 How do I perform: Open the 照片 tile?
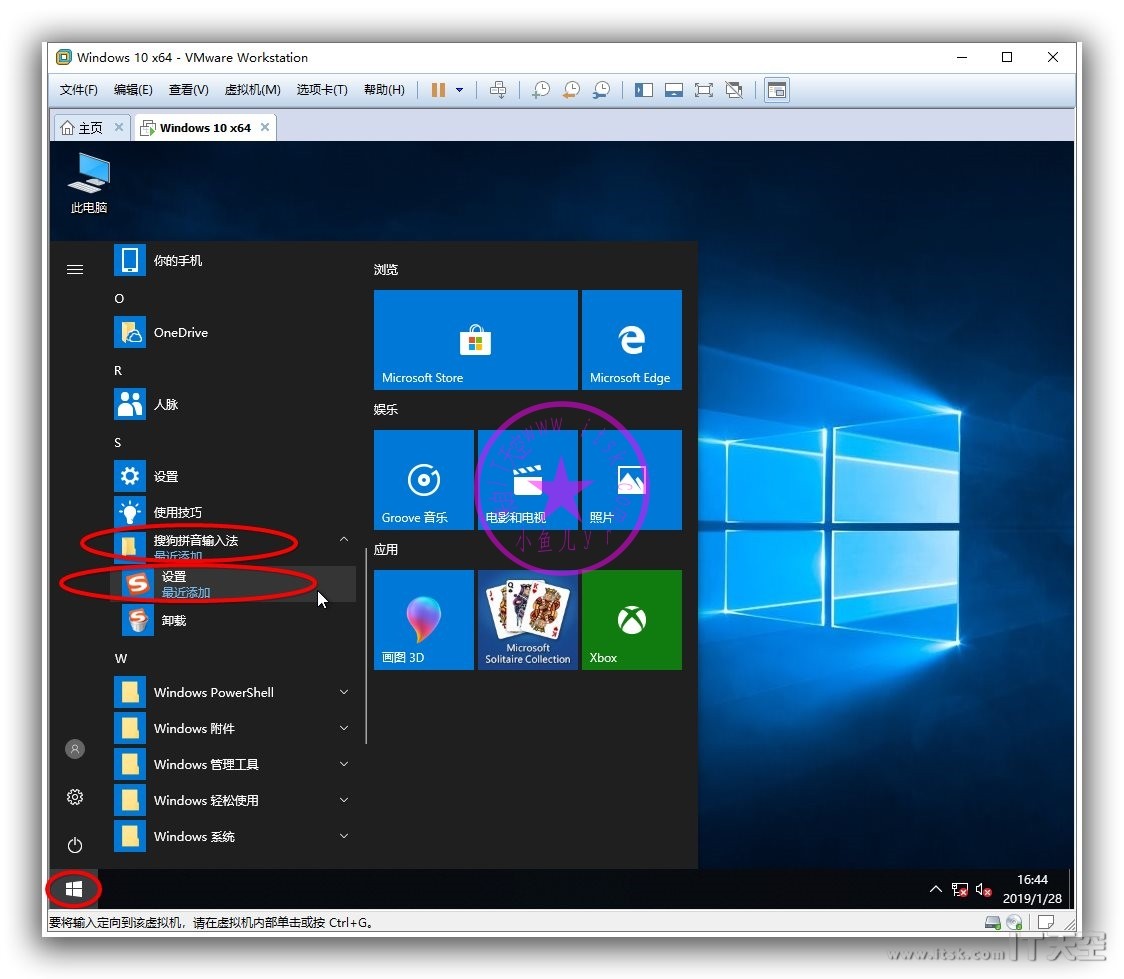[632, 479]
